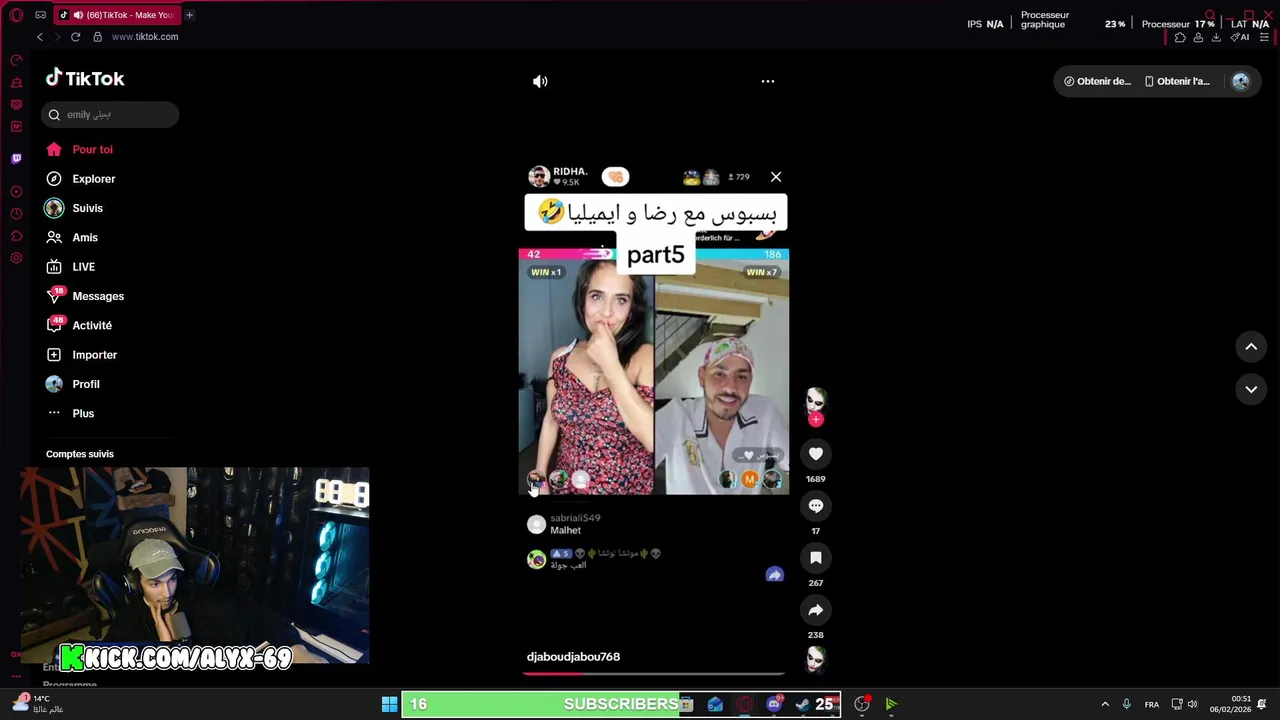
Task: Open the Opera GX main menu logo
Action: tap(16, 15)
